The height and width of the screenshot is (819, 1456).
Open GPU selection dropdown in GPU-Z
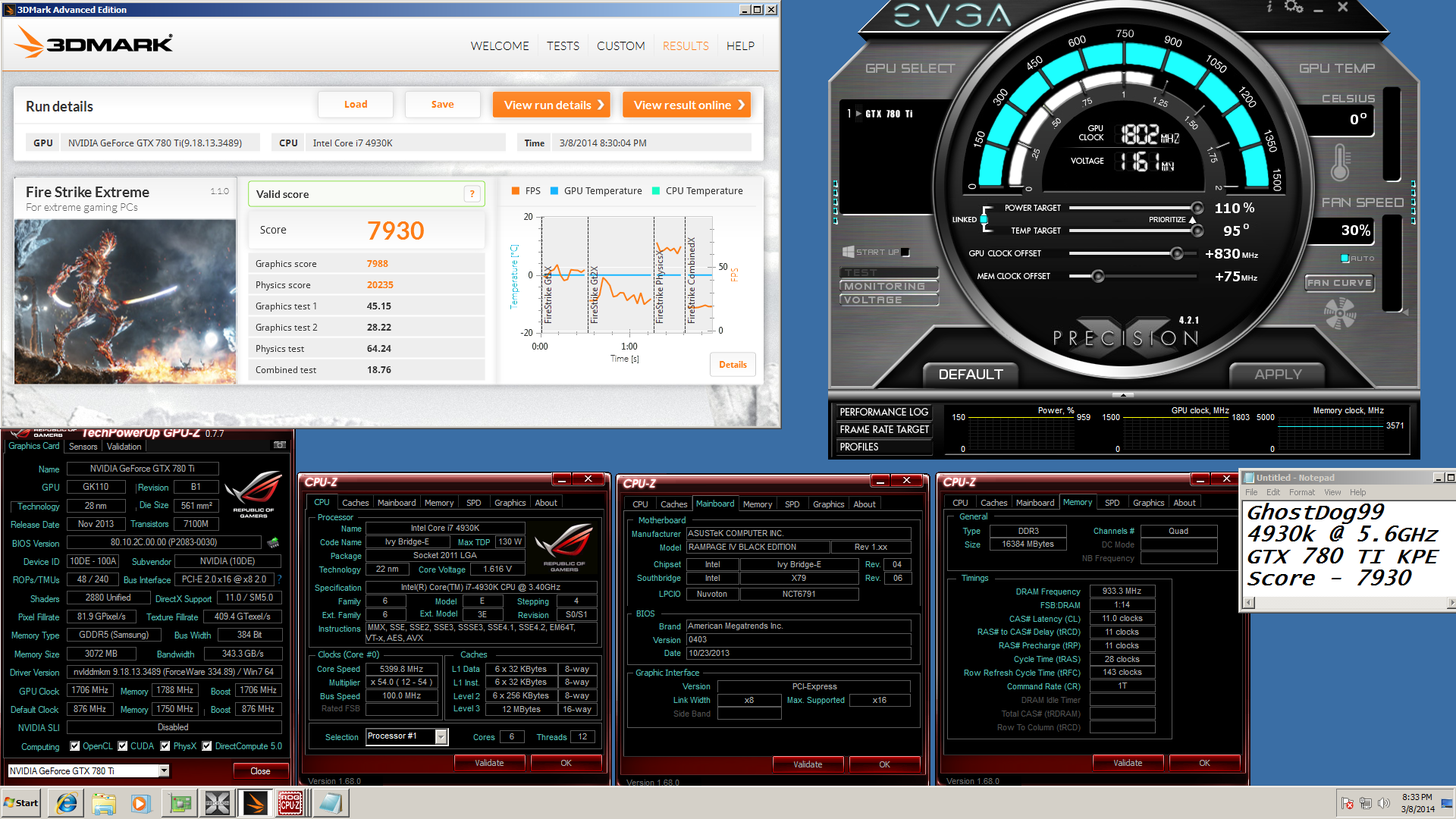163,770
